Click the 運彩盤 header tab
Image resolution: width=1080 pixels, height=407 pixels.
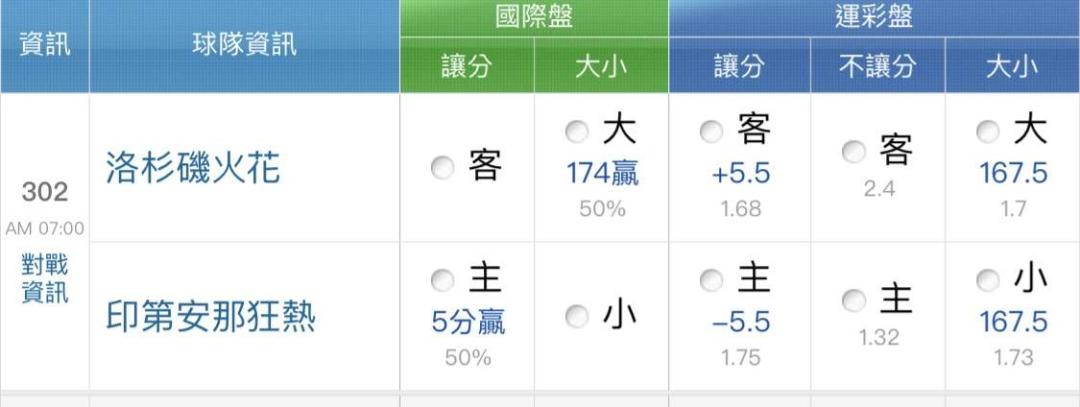click(x=873, y=18)
